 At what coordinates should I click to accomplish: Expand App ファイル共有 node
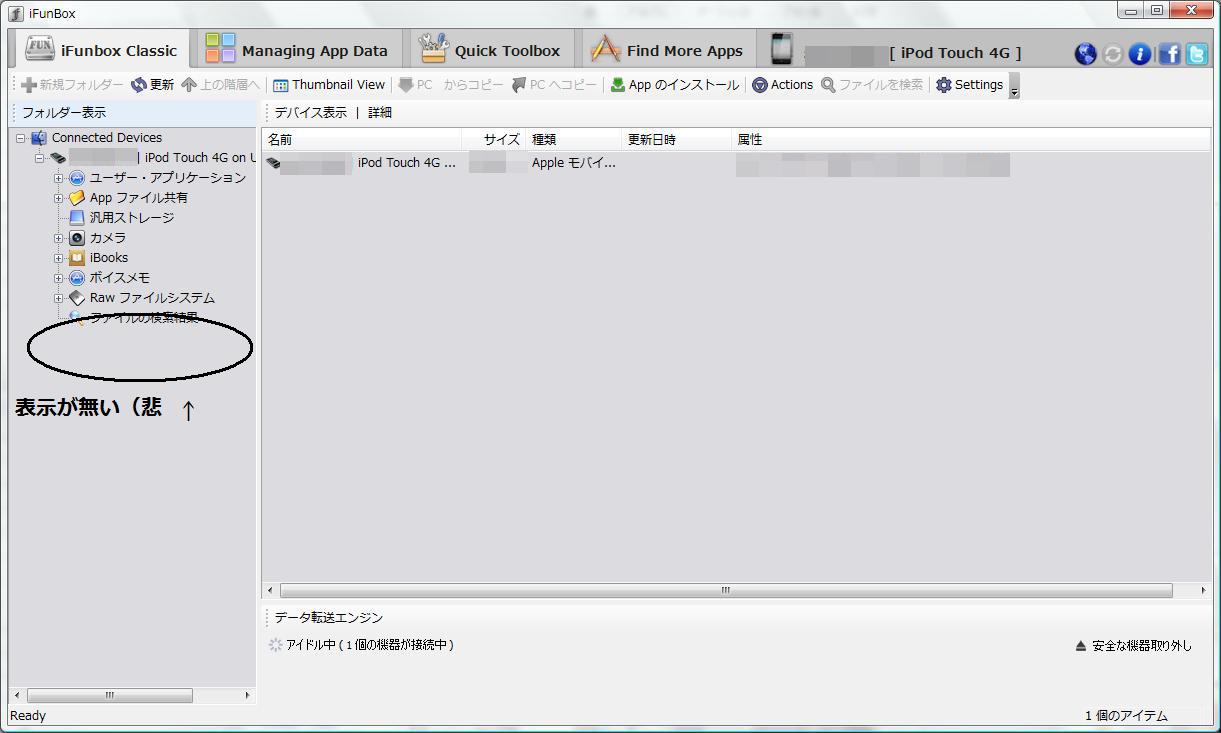58,198
